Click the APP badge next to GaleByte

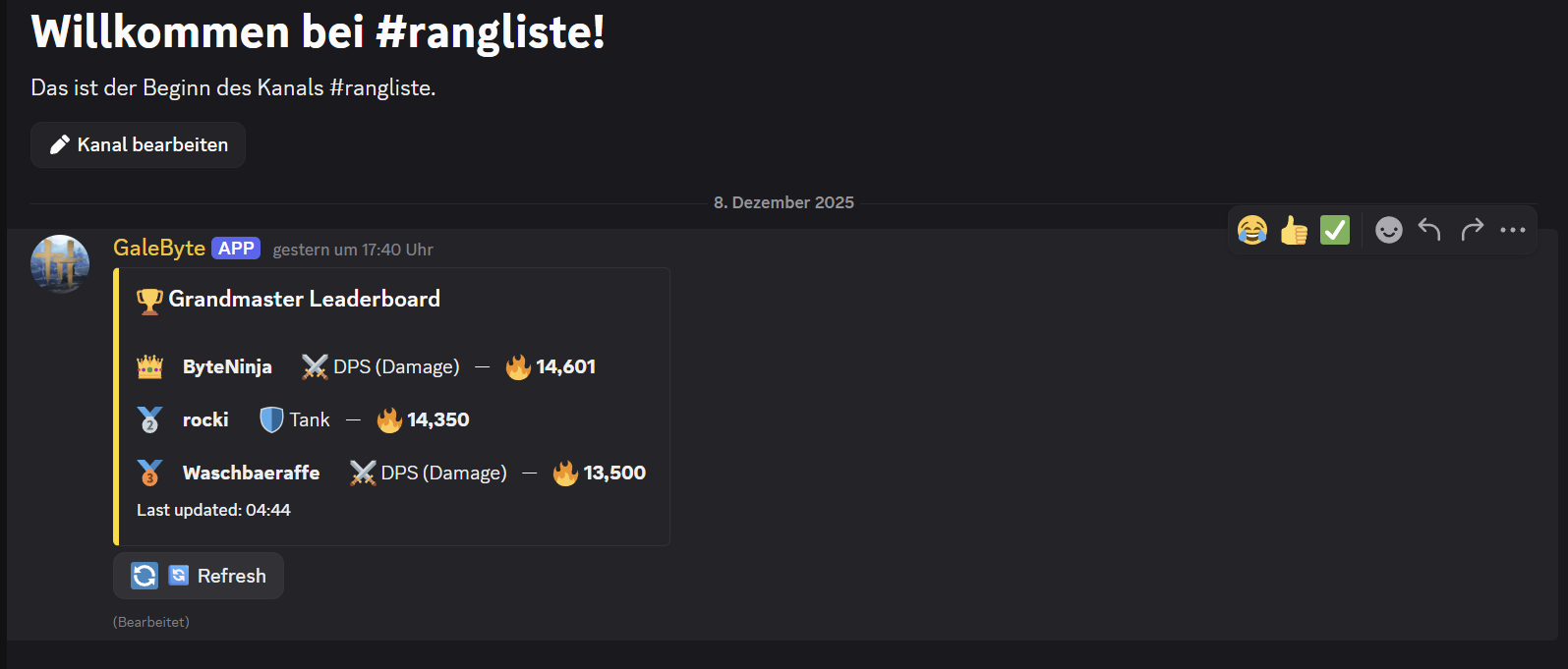[x=236, y=249]
